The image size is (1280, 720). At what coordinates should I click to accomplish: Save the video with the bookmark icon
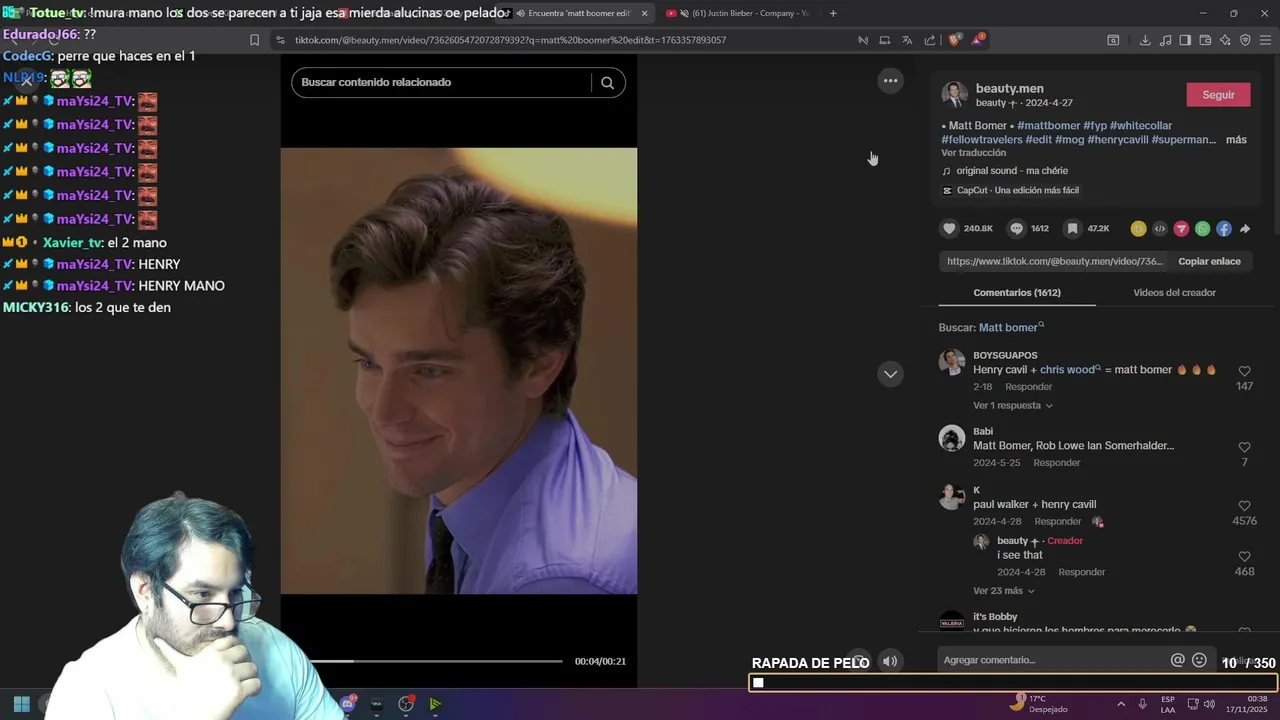pos(1072,229)
